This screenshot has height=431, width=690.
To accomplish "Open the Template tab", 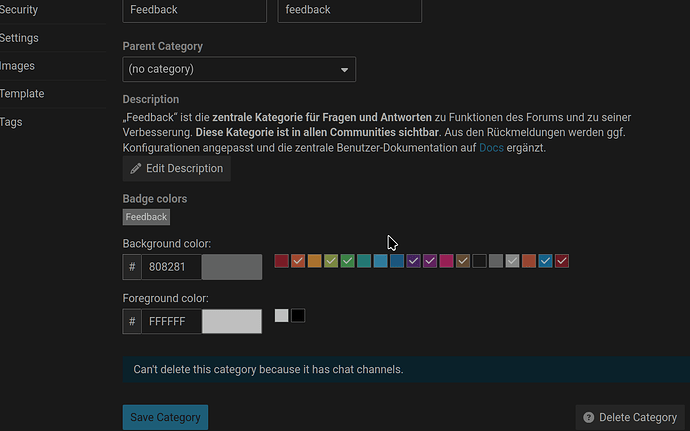I will click(22, 94).
